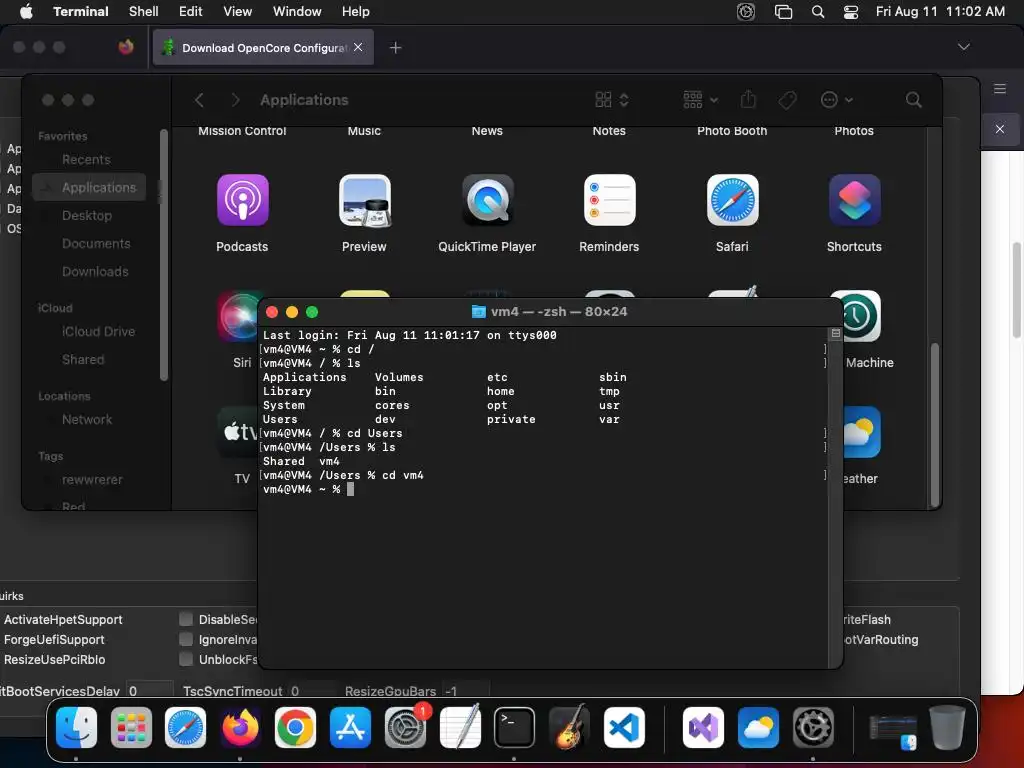Select Reminders app icon in Finder
Image resolution: width=1024 pixels, height=768 pixels.
[609, 200]
